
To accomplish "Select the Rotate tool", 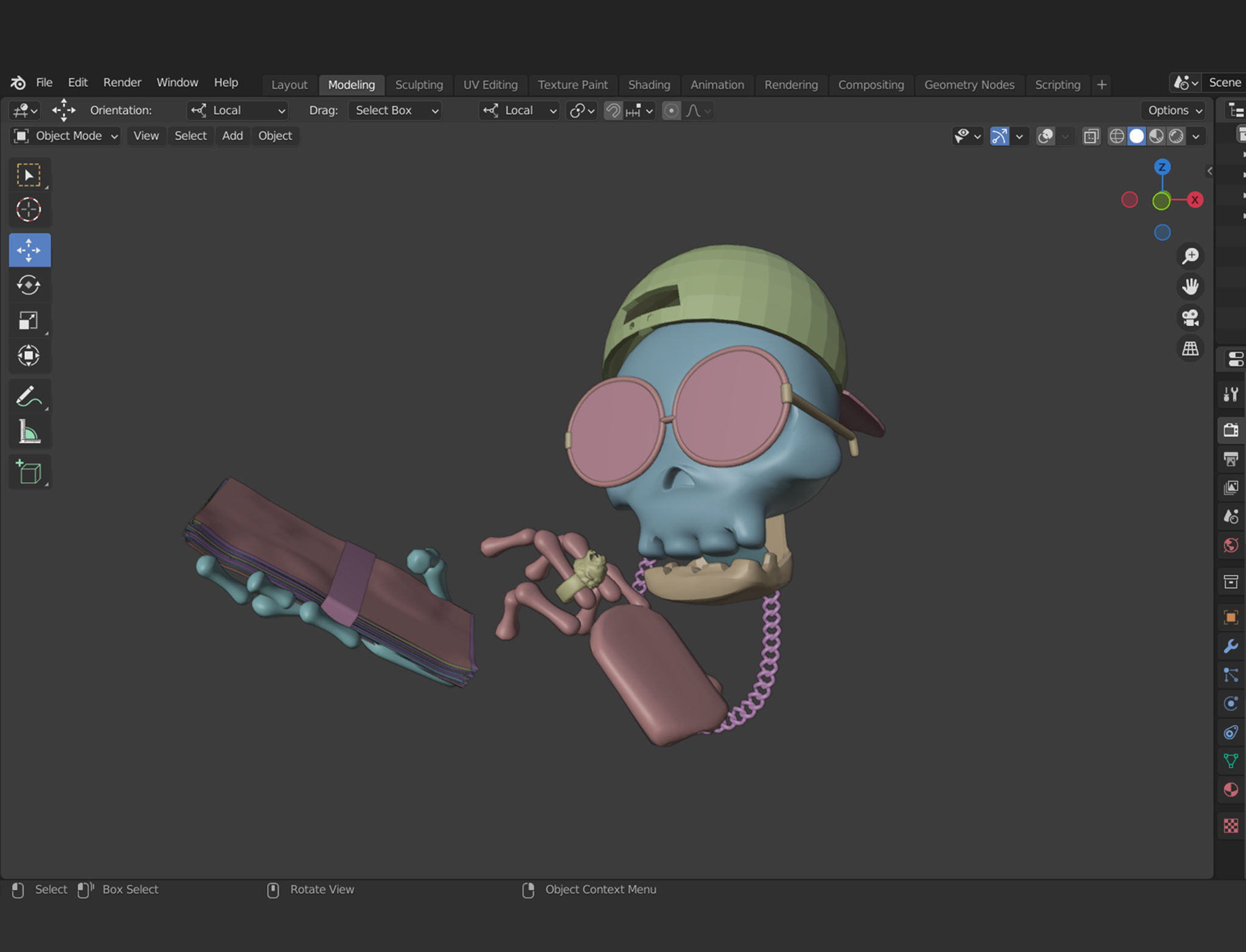I will pos(29,285).
